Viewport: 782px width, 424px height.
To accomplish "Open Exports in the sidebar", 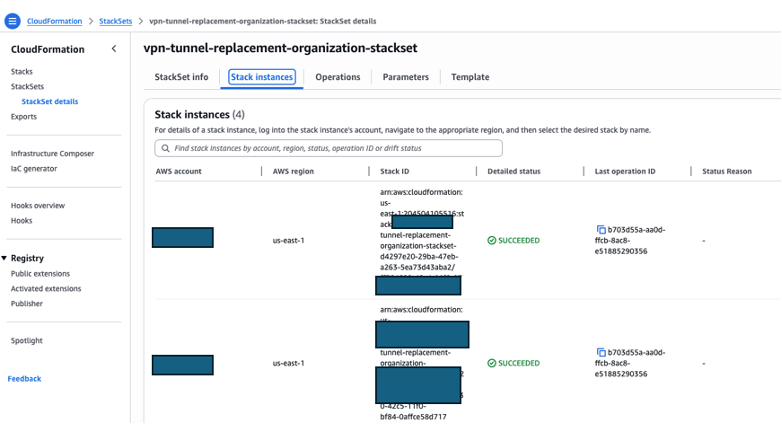I will (x=24, y=116).
